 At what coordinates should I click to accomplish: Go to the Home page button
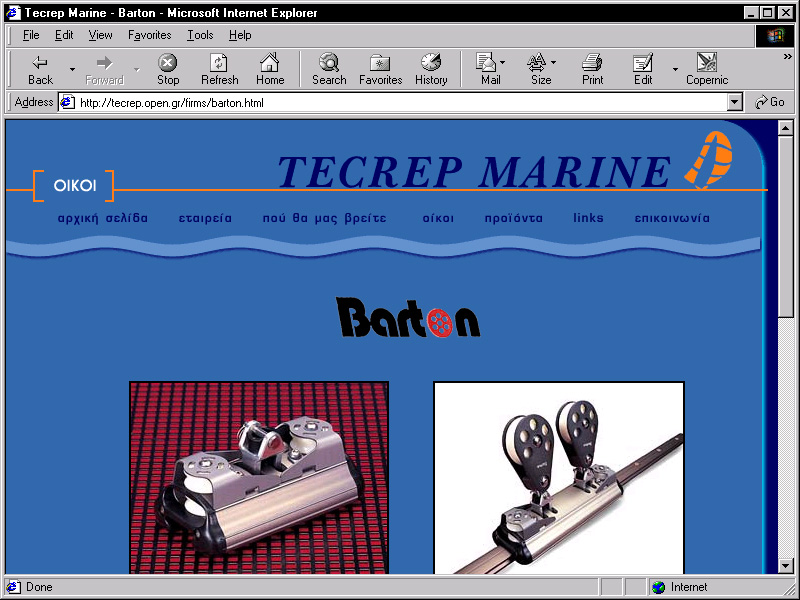click(x=270, y=69)
